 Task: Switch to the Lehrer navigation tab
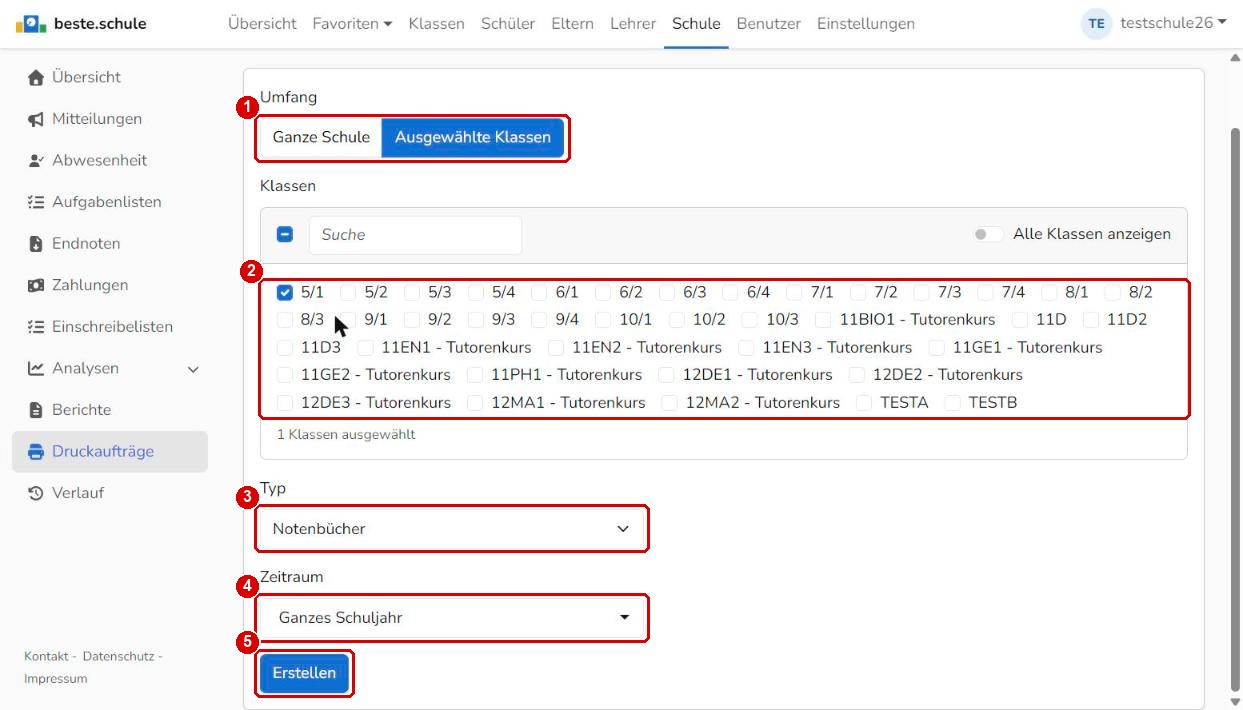point(633,23)
